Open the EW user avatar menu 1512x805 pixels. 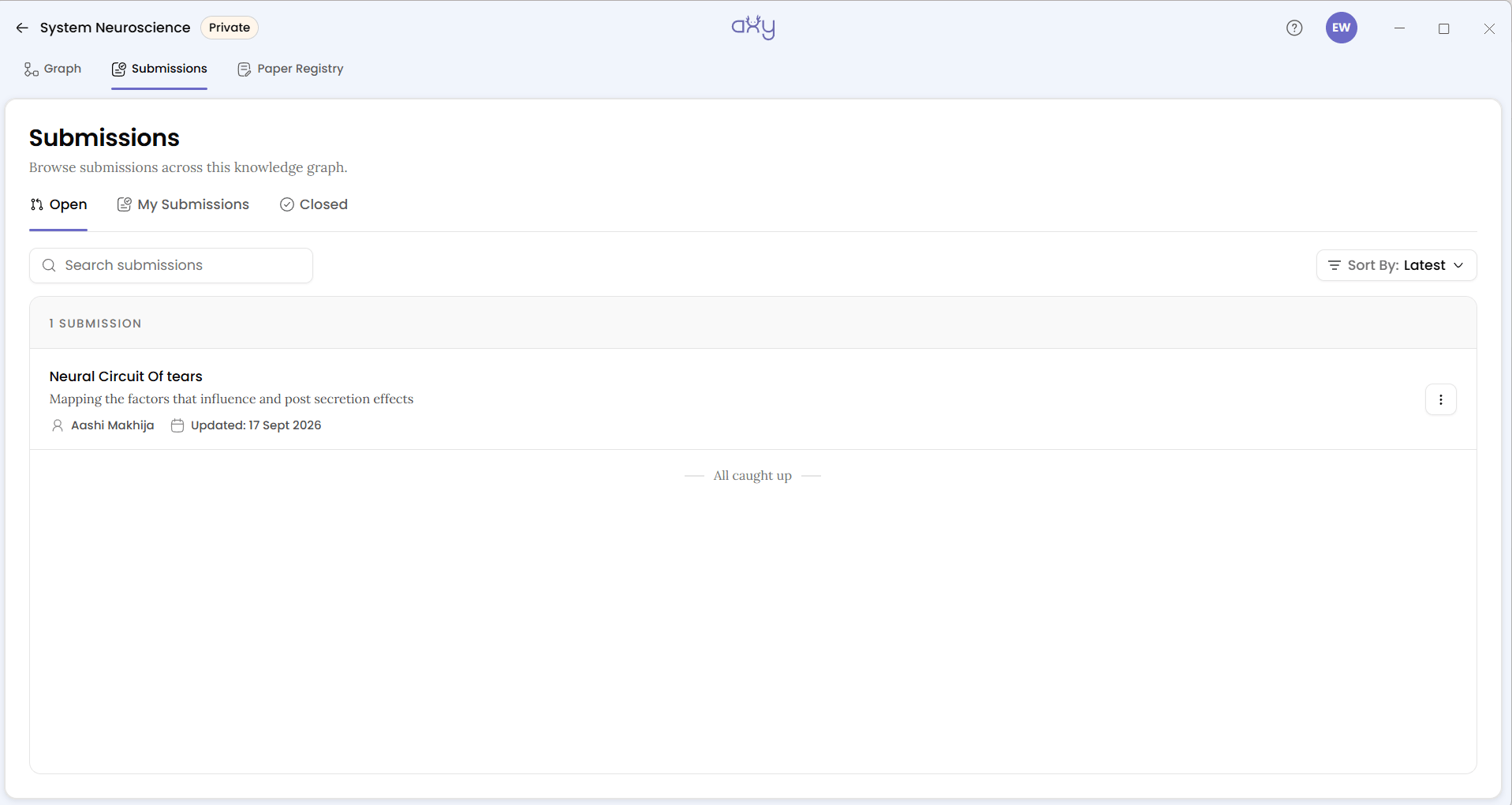coord(1341,28)
